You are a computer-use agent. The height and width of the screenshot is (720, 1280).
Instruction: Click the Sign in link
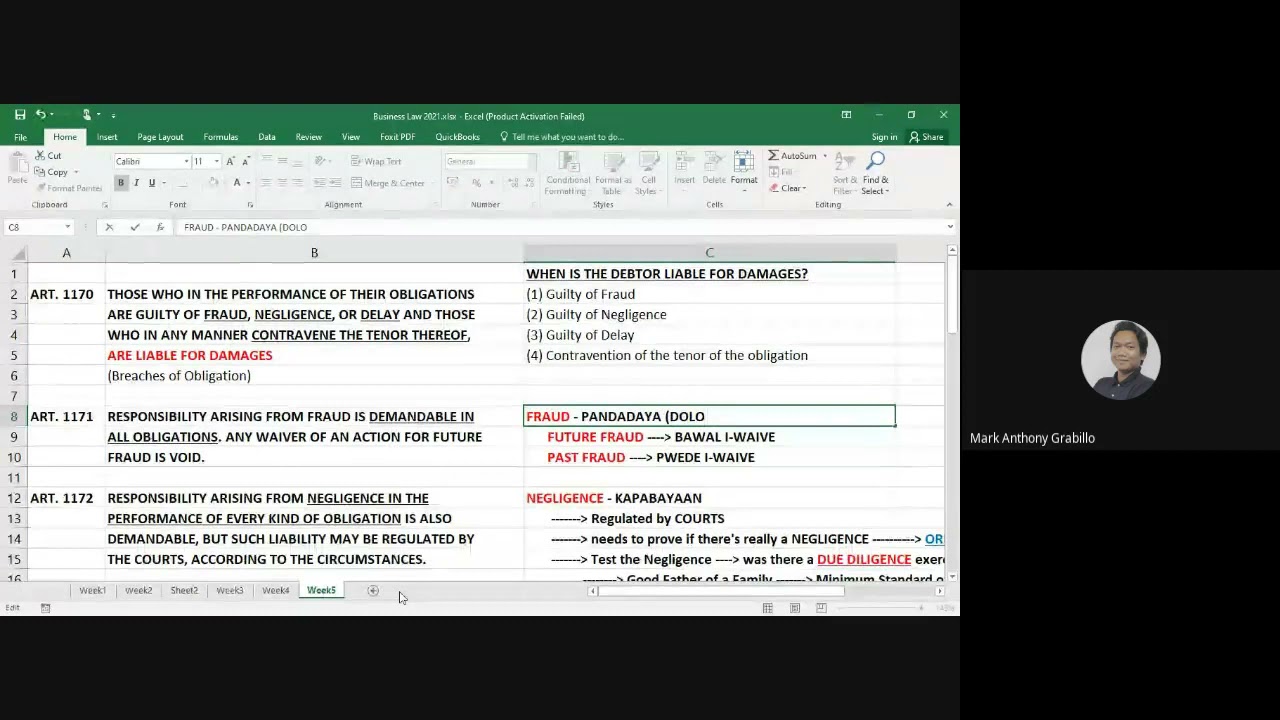click(x=884, y=137)
